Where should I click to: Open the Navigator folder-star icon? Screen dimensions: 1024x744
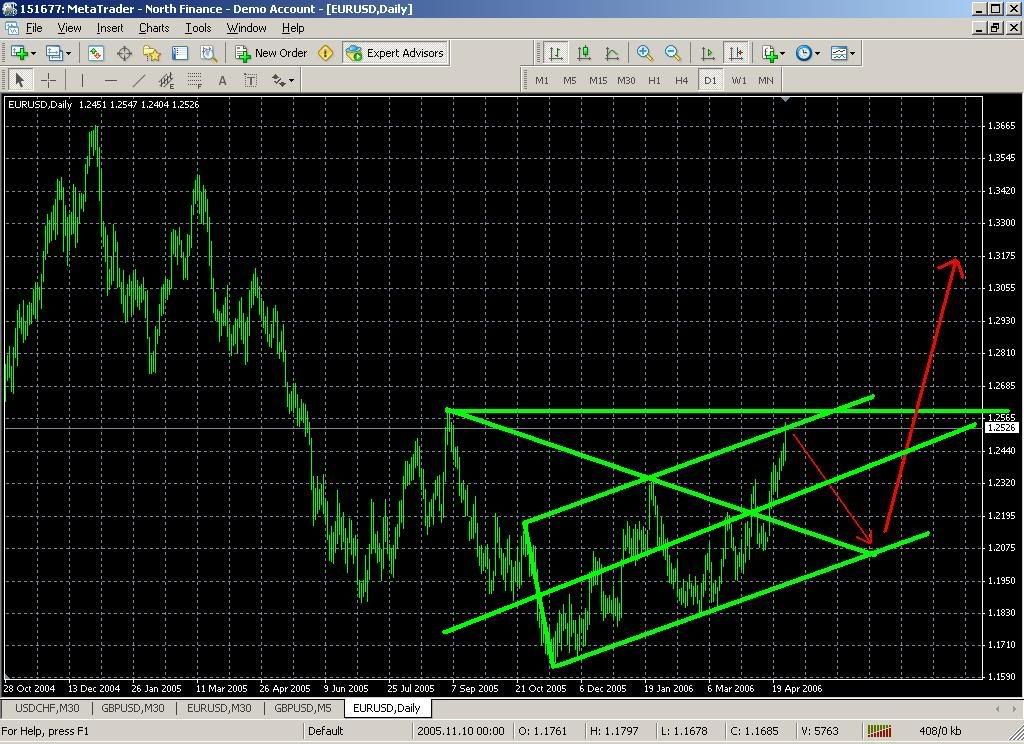pyautogui.click(x=152, y=53)
